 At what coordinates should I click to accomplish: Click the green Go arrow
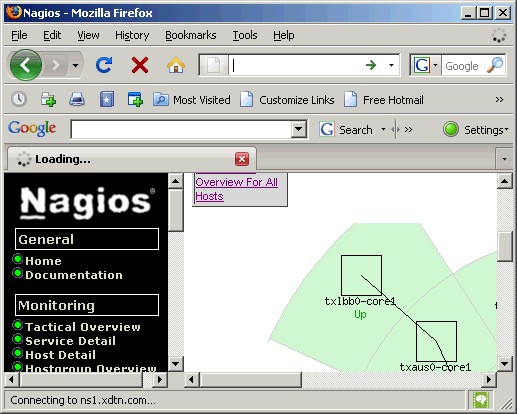pyautogui.click(x=371, y=65)
